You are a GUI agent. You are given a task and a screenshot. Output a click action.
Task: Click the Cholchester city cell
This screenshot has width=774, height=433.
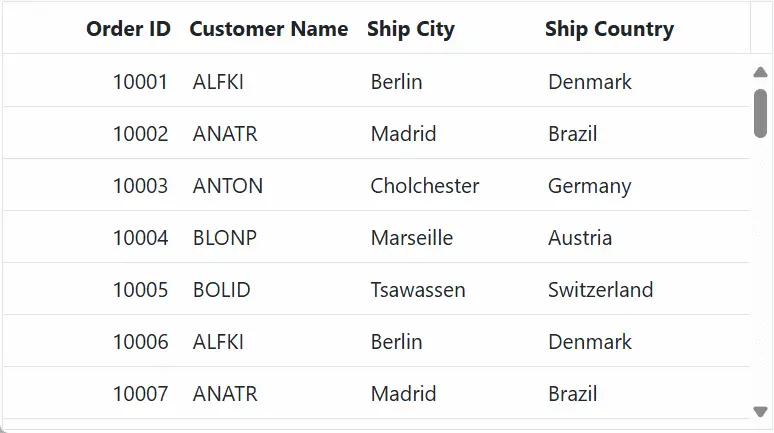(425, 186)
